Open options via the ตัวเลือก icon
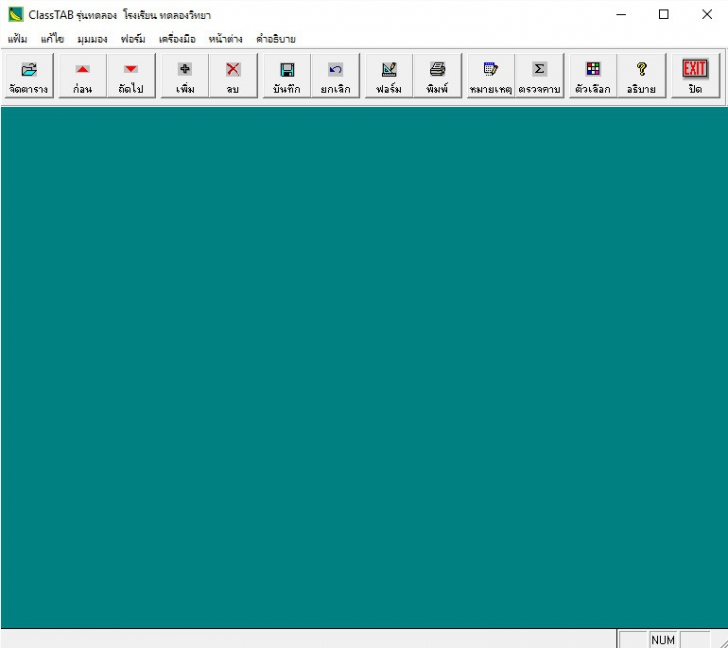This screenshot has width=728, height=648. (593, 76)
